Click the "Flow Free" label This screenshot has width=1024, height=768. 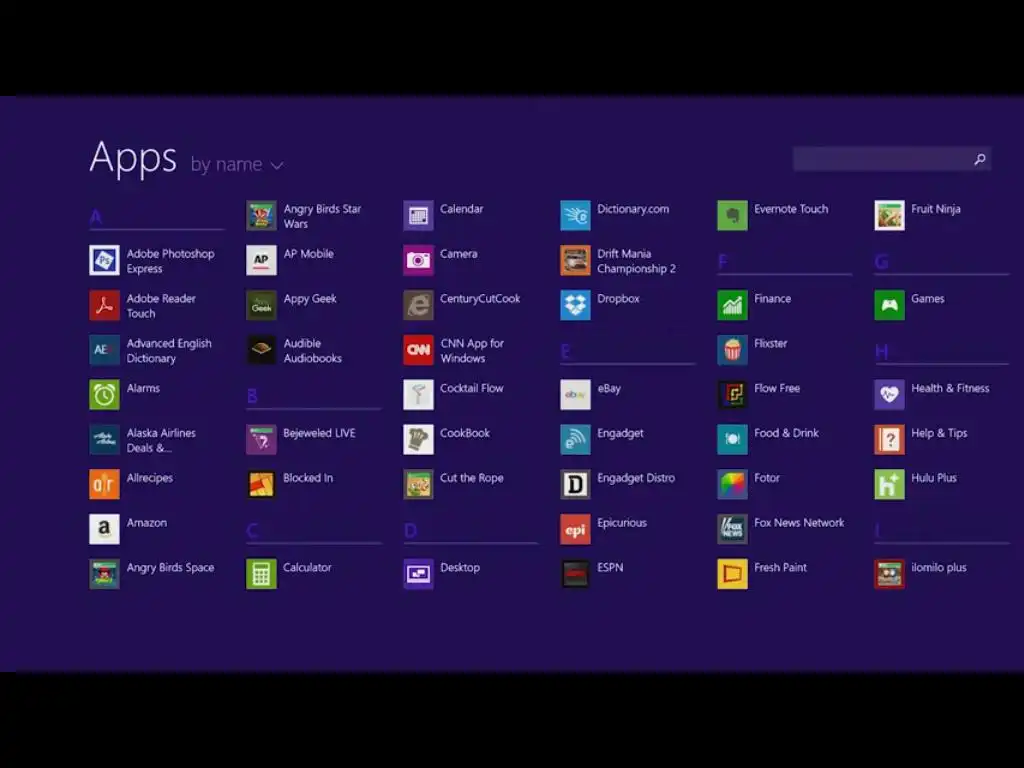(777, 388)
